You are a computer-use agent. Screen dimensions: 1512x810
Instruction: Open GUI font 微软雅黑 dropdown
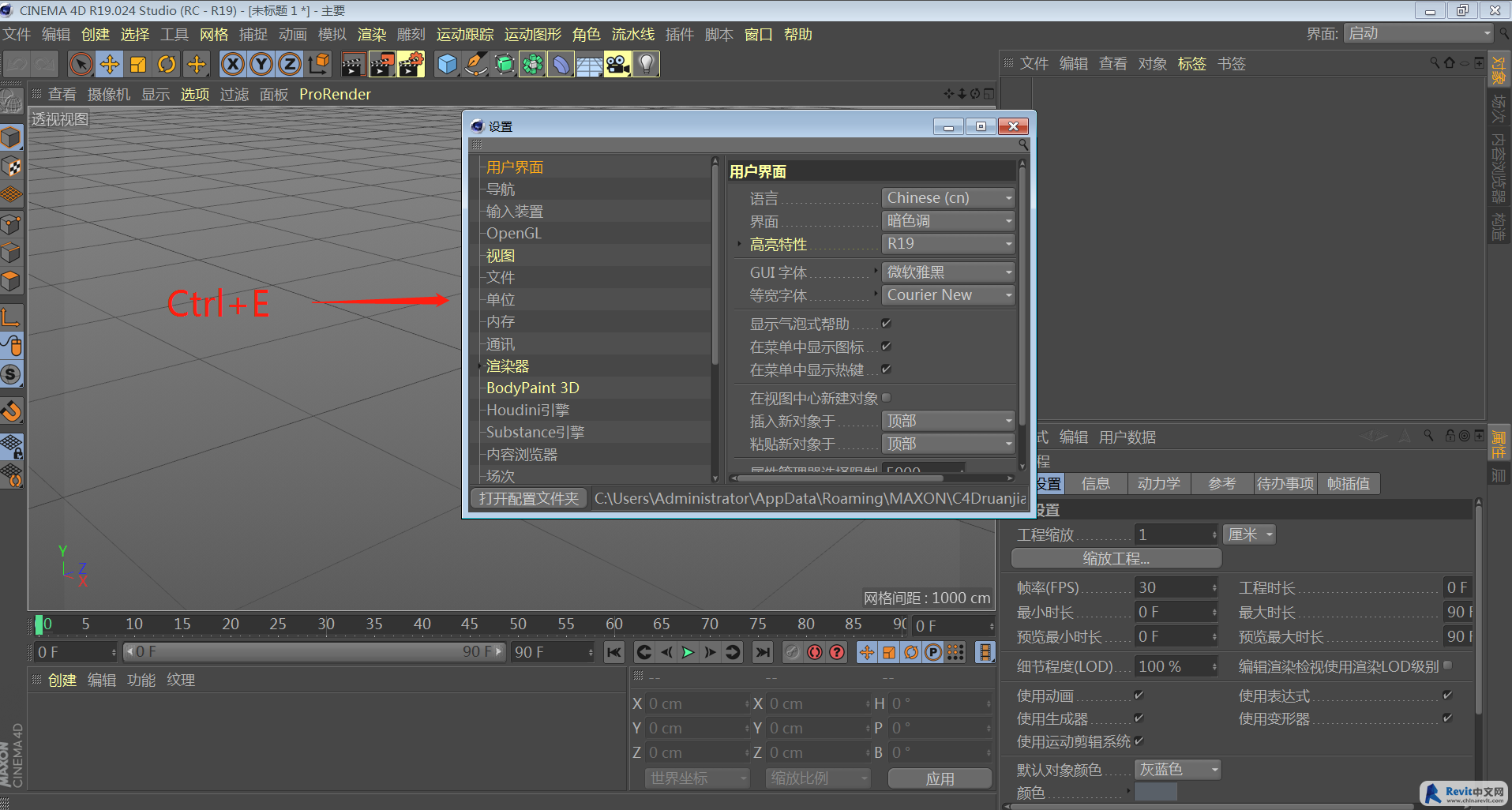point(948,272)
